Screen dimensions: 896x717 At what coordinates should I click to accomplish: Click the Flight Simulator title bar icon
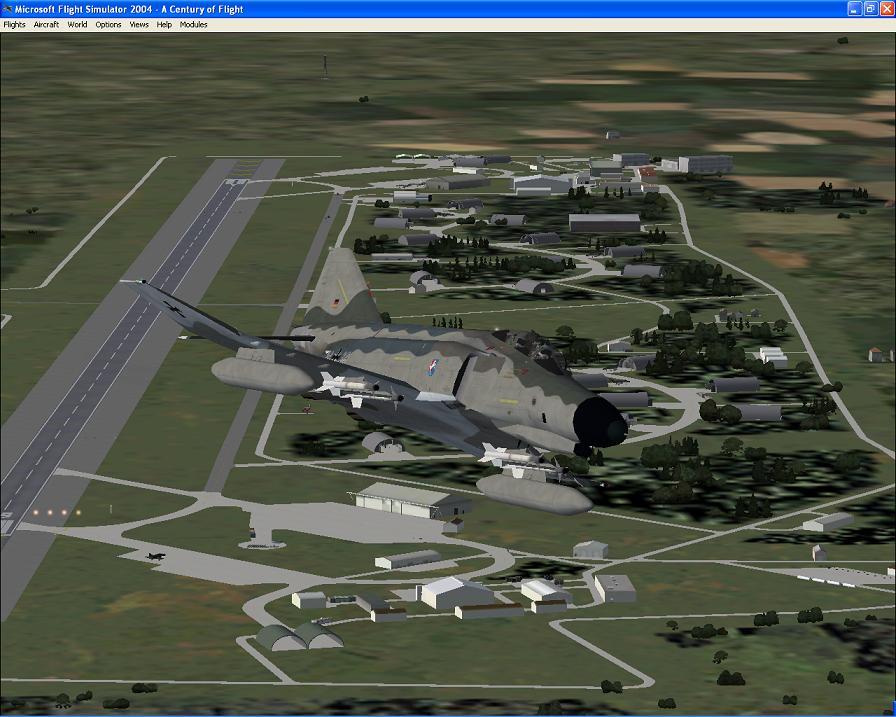(7, 9)
